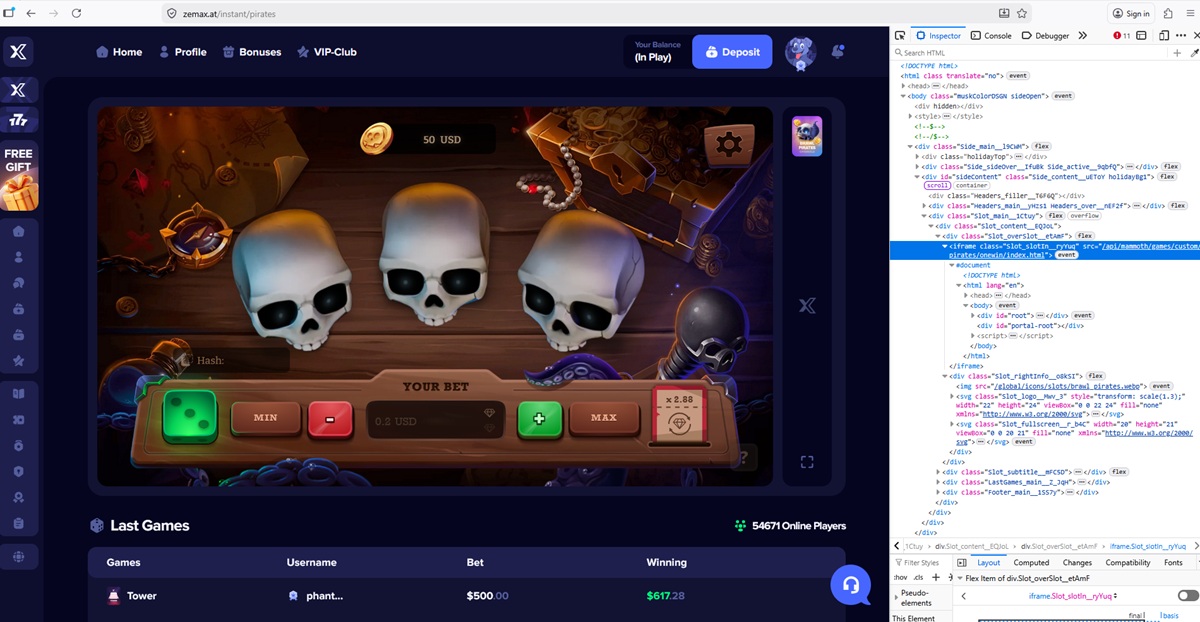
Task: Toggle the .cls class panel button
Action: click(x=919, y=577)
